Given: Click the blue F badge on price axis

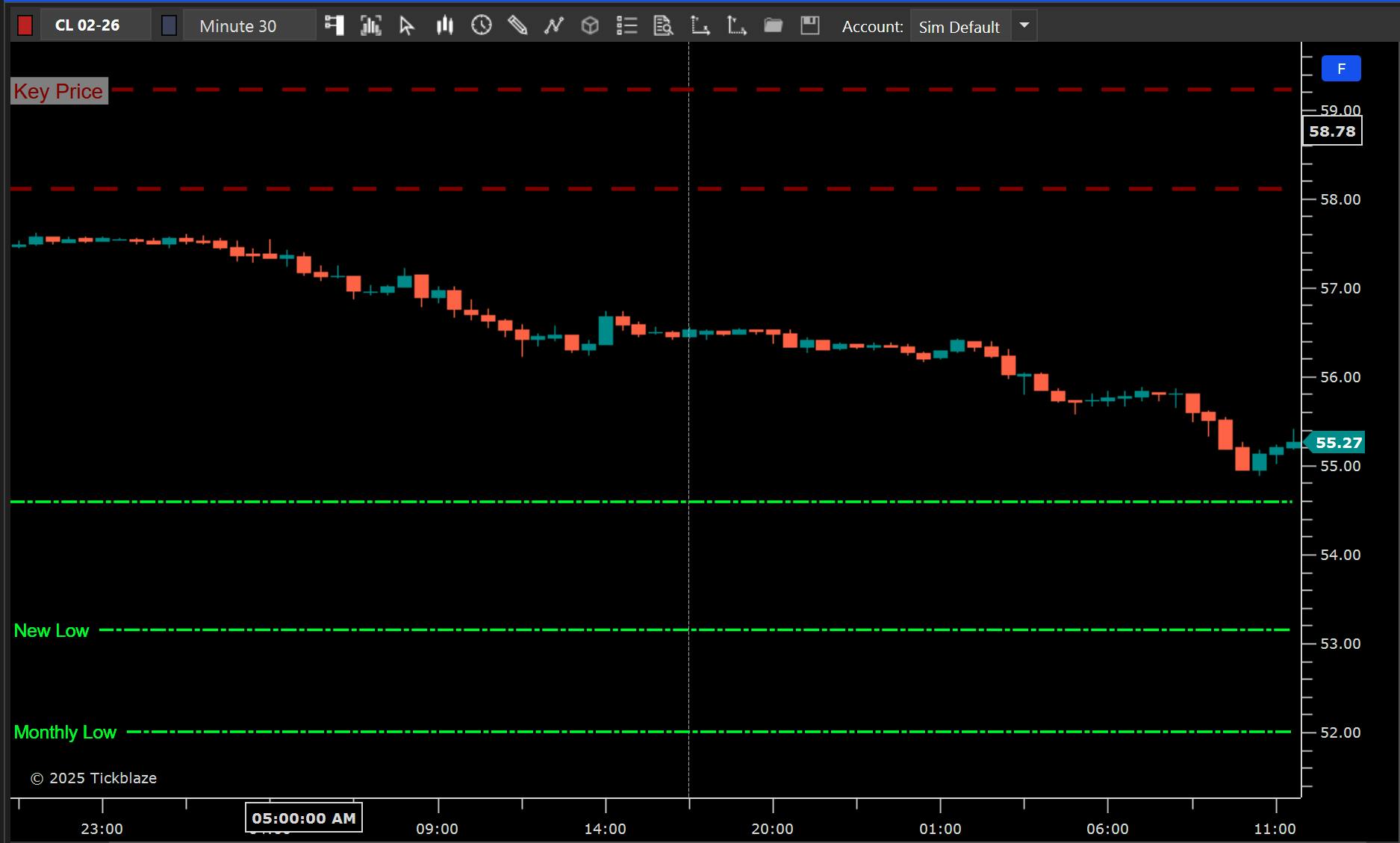Looking at the screenshot, I should pos(1341,68).
